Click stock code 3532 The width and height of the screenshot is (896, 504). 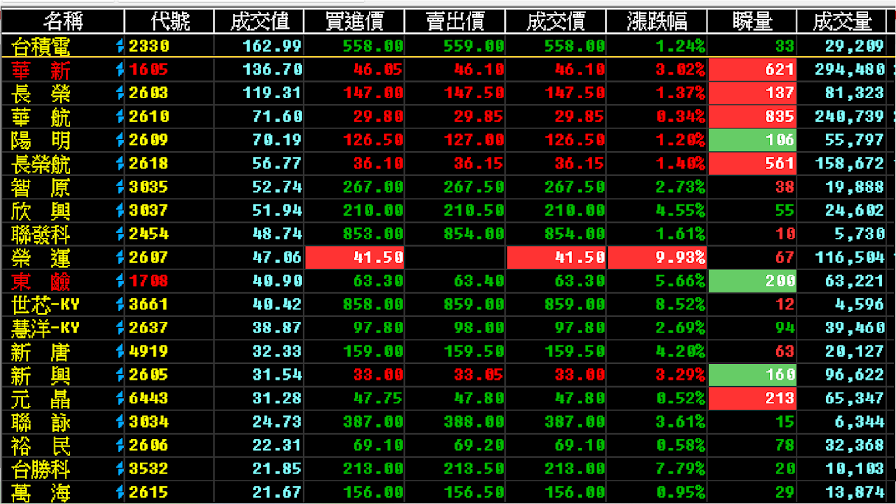click(149, 469)
